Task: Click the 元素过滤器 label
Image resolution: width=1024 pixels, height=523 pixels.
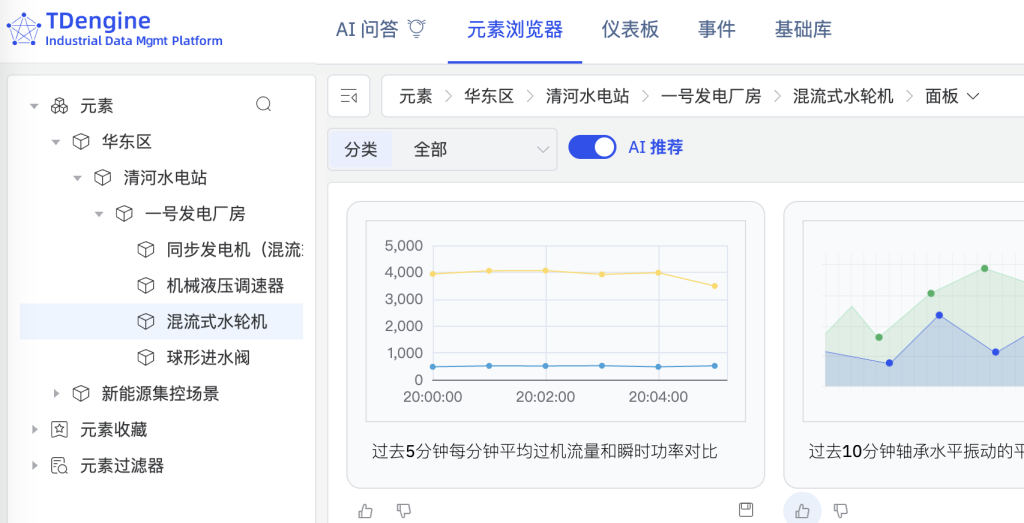Action: [122, 466]
